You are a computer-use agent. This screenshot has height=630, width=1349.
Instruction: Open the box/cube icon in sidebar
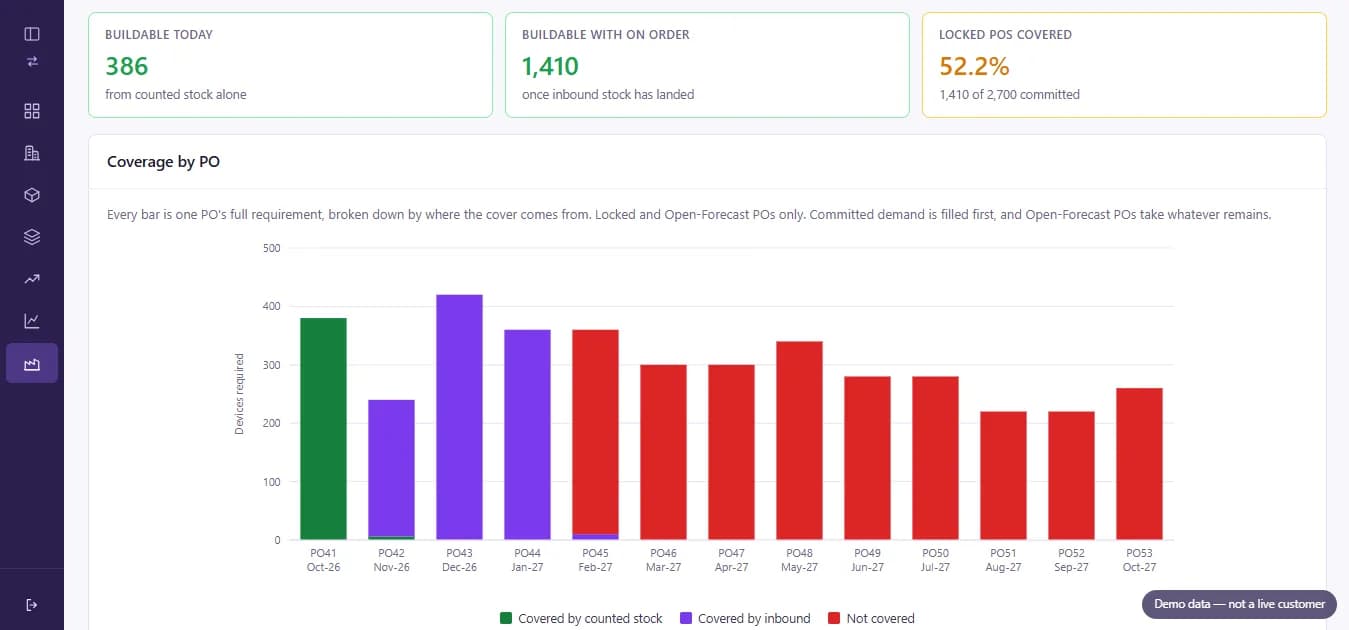pos(32,195)
